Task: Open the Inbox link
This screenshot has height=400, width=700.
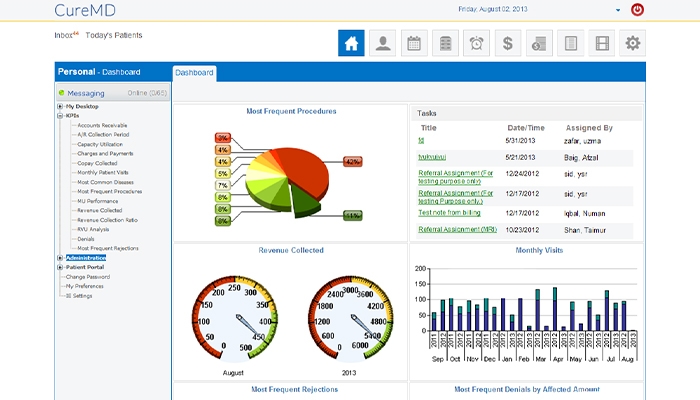Action: coord(65,35)
